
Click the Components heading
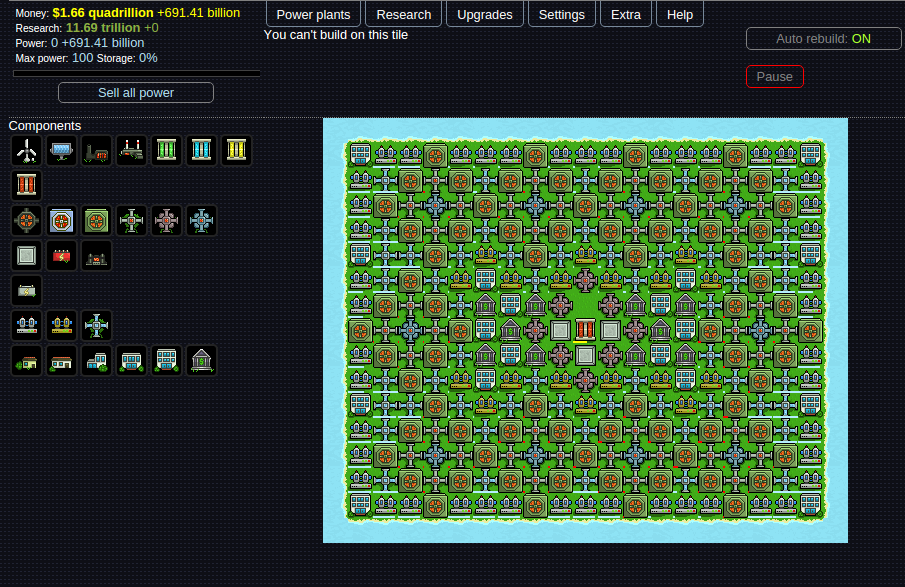pyautogui.click(x=44, y=126)
